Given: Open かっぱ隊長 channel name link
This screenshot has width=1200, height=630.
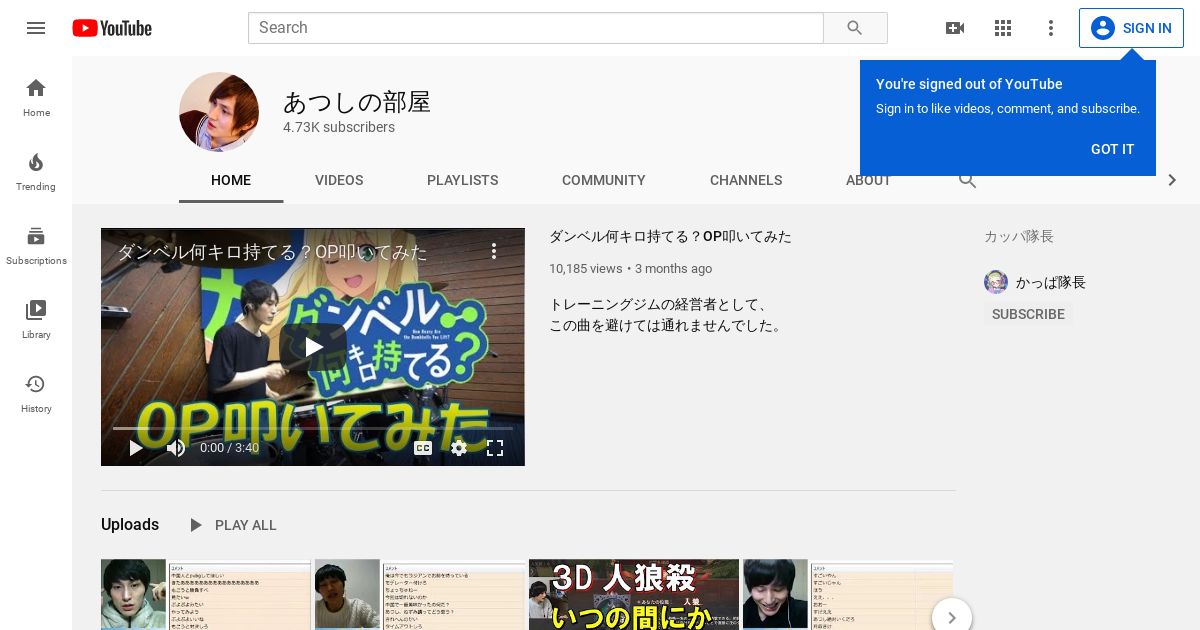Looking at the screenshot, I should coord(1051,283).
